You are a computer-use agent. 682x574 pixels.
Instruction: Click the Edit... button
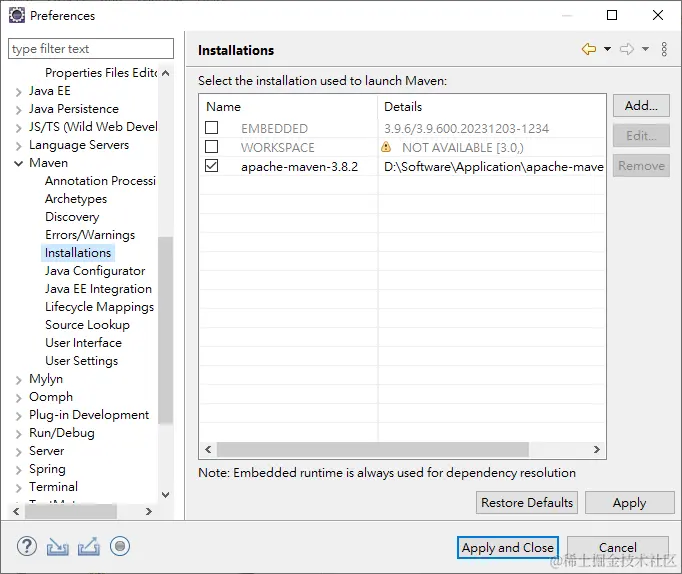pyautogui.click(x=641, y=136)
